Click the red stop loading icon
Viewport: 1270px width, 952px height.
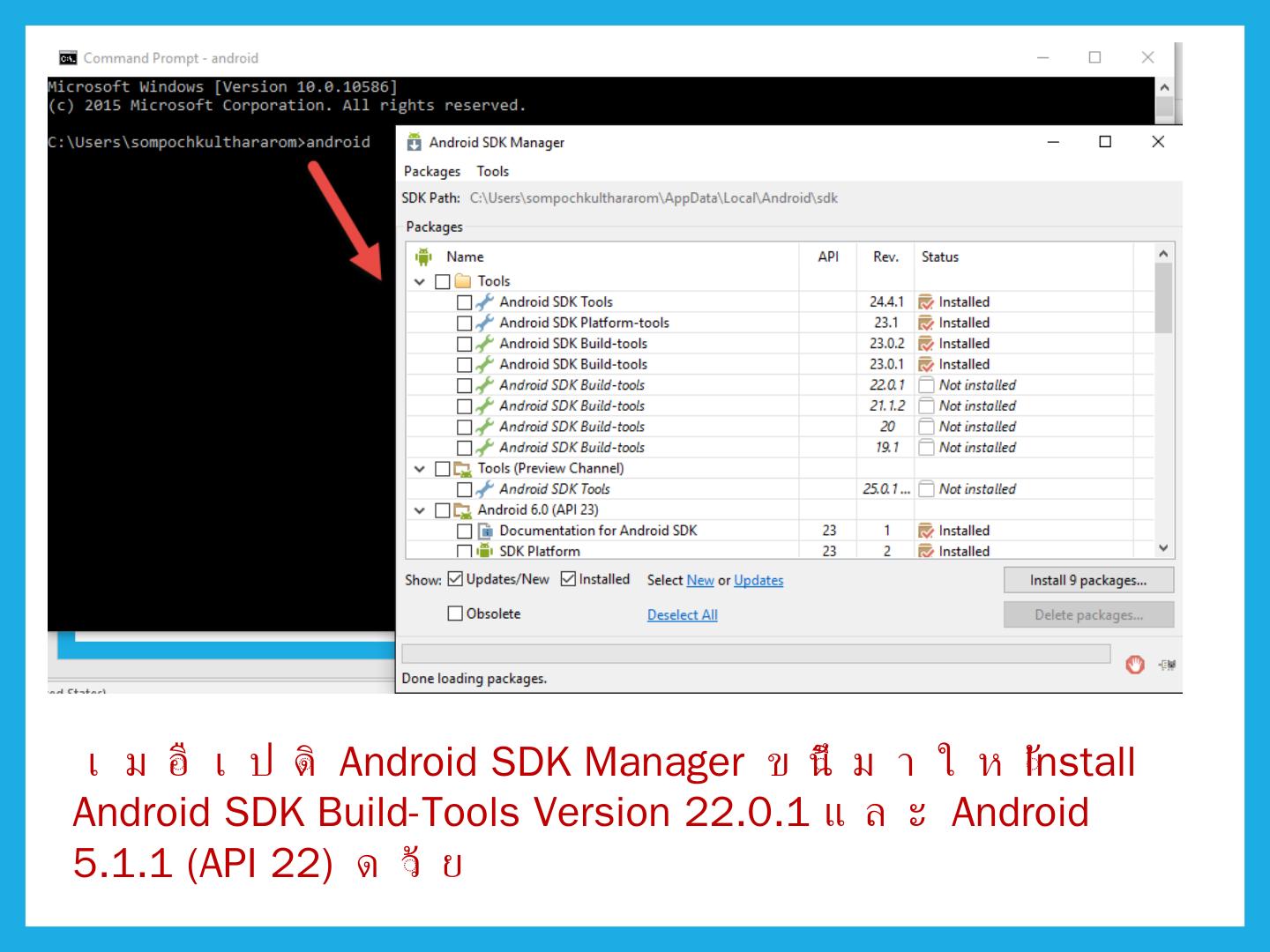[x=1135, y=665]
